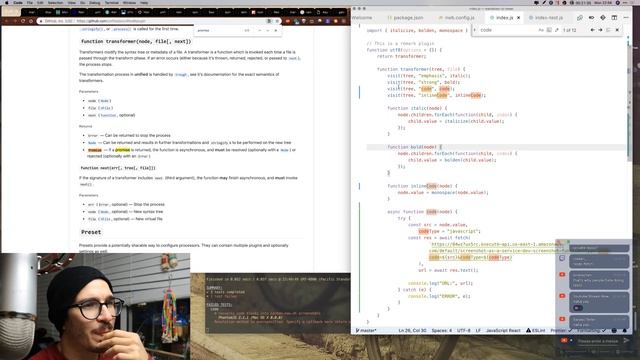Close the VS Code find widget
640x360 pixels.
point(617,30)
